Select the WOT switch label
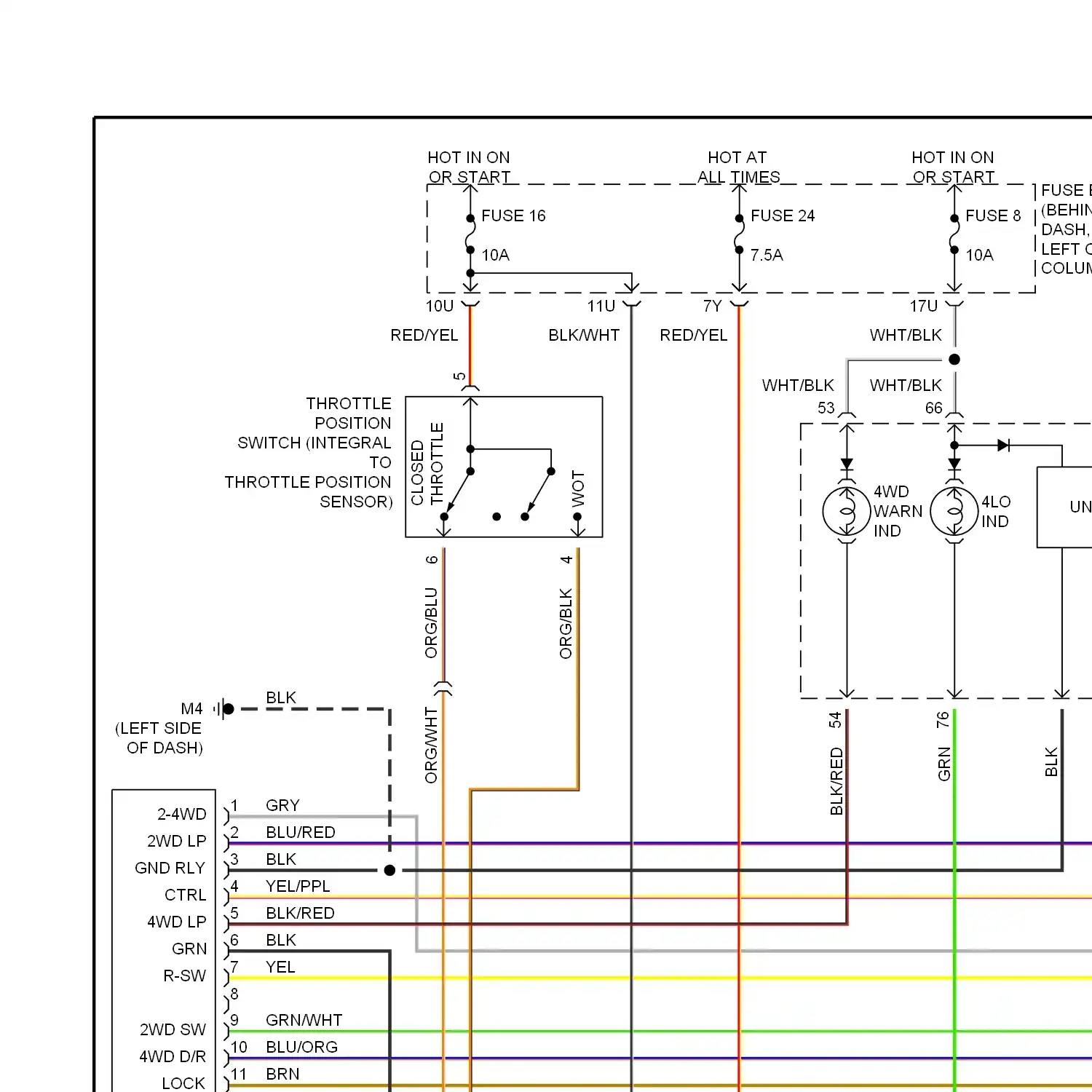 (x=578, y=488)
